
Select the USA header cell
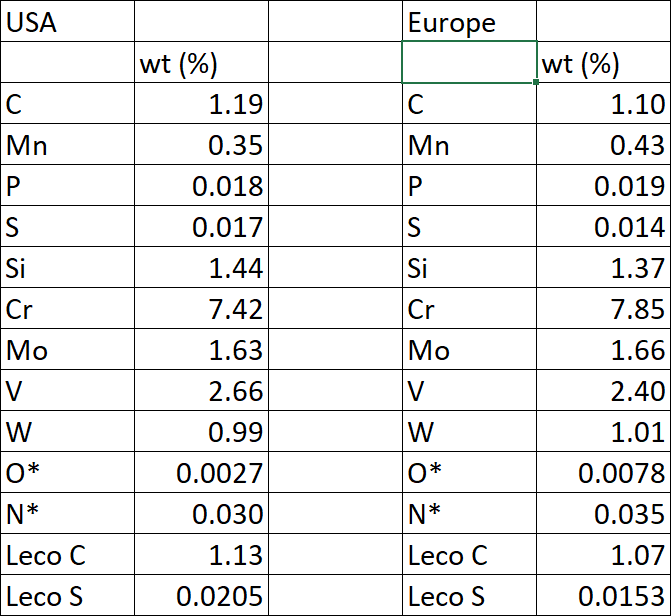click(66, 22)
